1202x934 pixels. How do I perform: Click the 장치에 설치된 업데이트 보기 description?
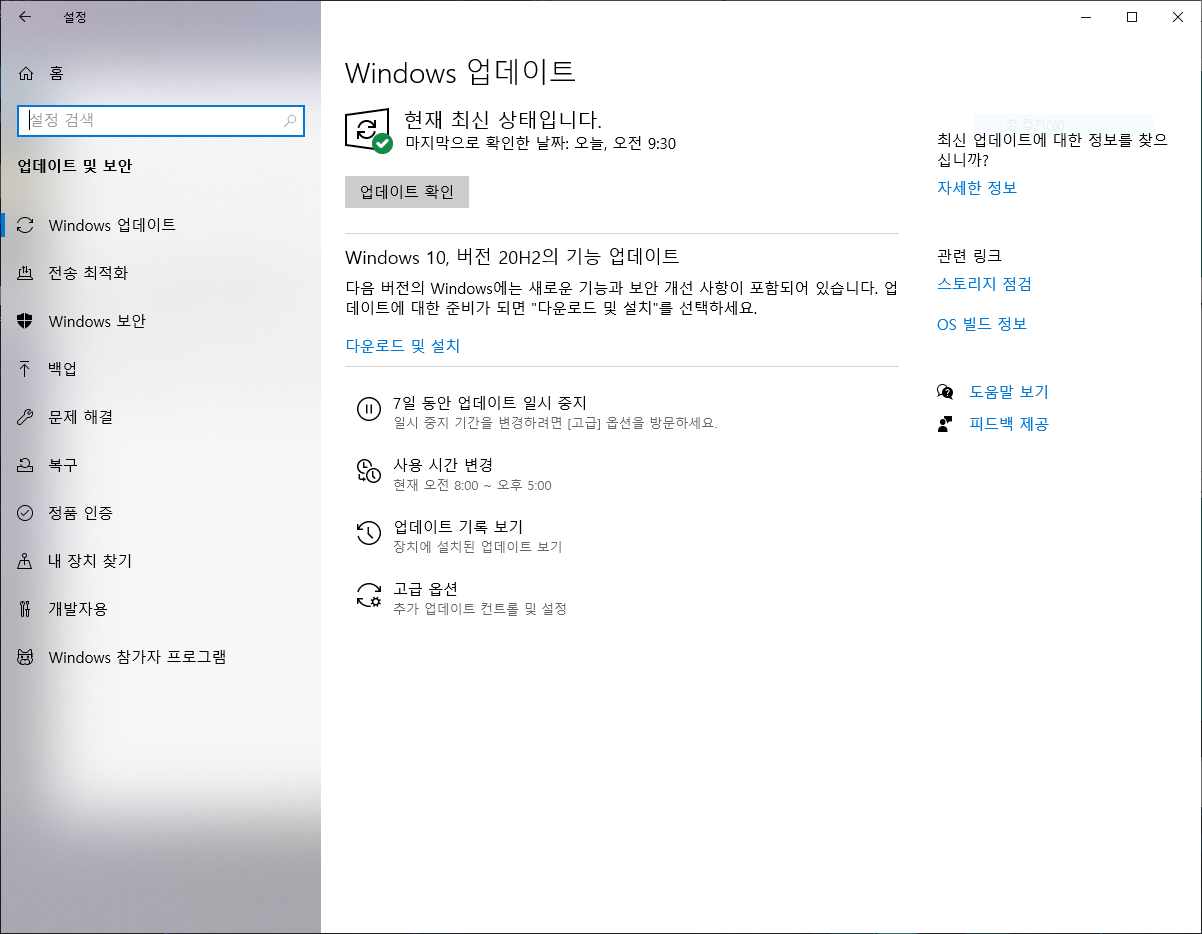[478, 548]
